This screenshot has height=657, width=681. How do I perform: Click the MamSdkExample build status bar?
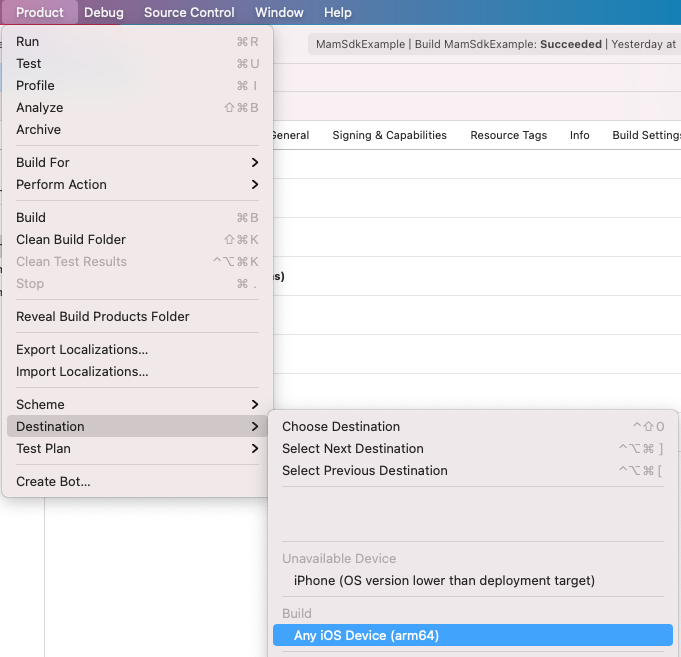(495, 44)
